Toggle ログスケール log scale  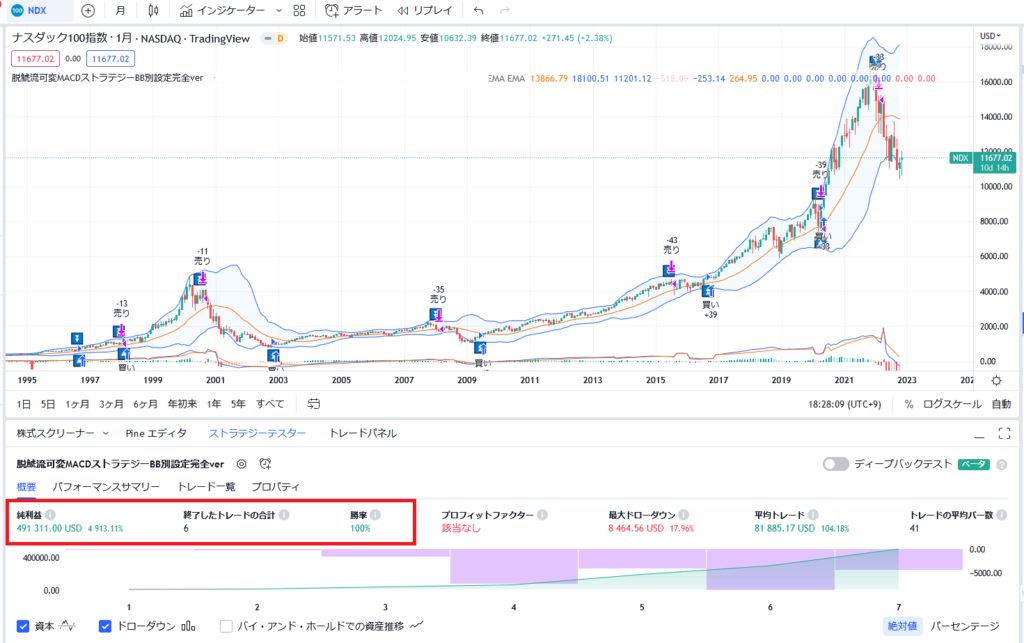(x=952, y=404)
